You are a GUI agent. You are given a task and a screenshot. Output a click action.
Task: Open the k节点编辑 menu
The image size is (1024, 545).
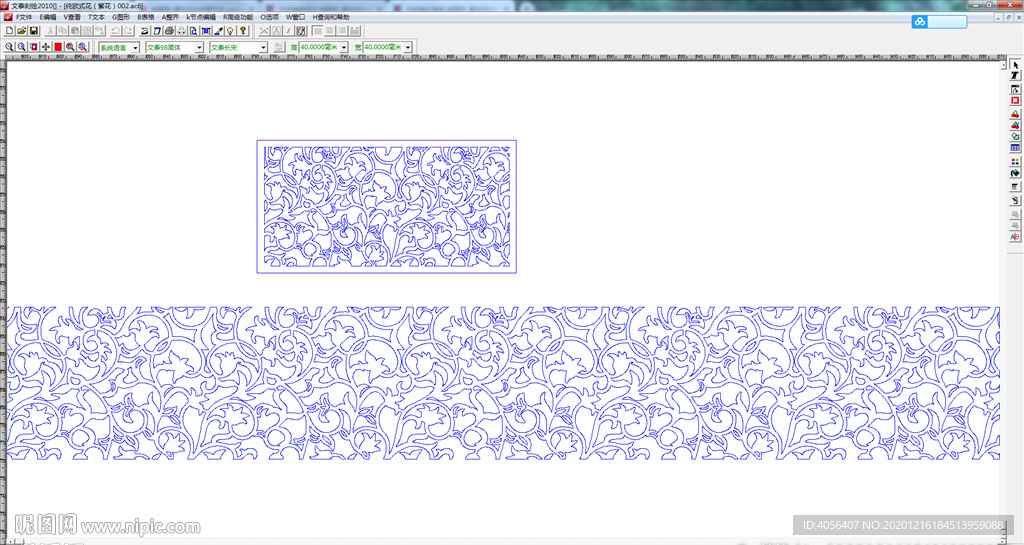(x=201, y=17)
